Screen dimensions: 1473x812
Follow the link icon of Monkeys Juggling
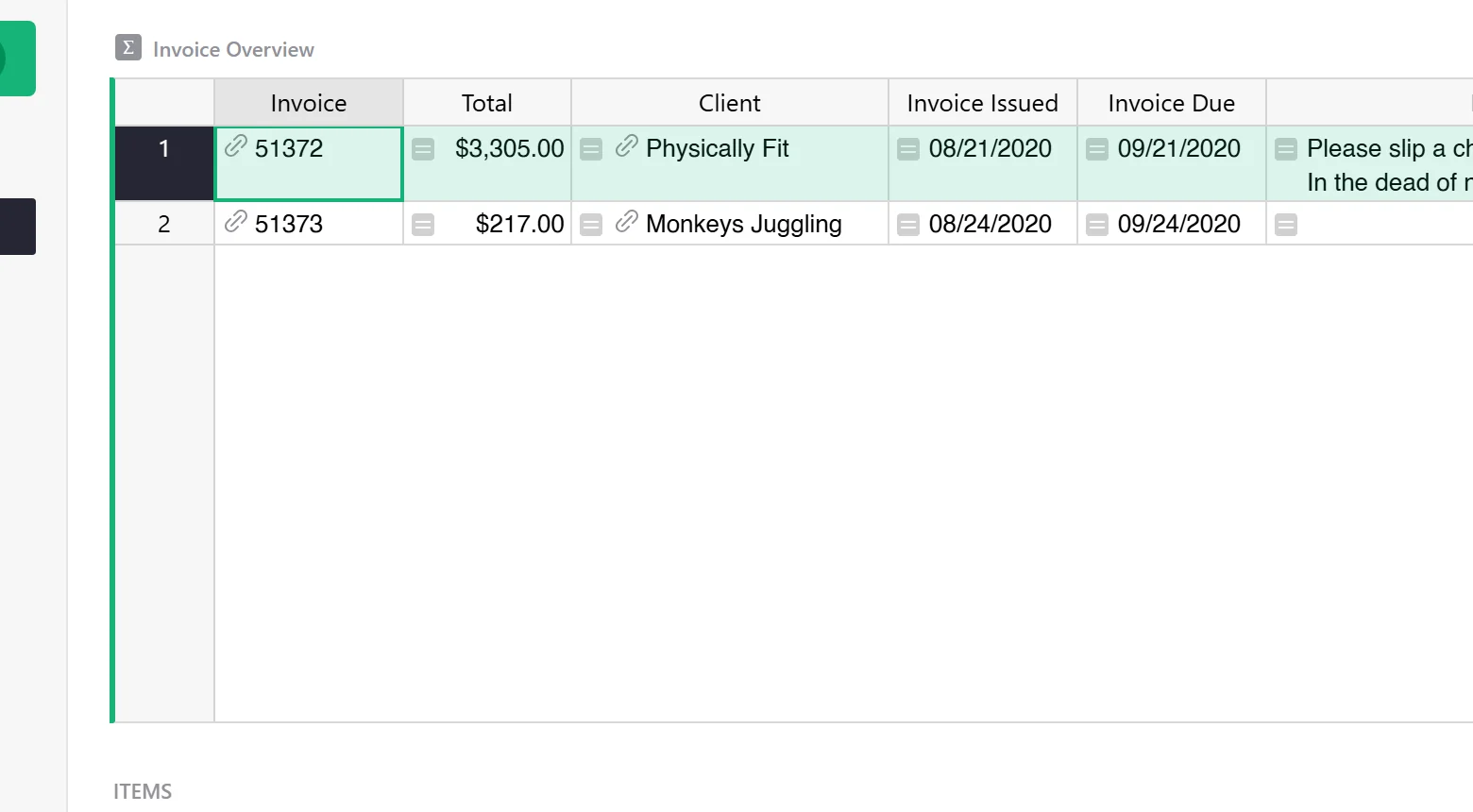click(627, 221)
